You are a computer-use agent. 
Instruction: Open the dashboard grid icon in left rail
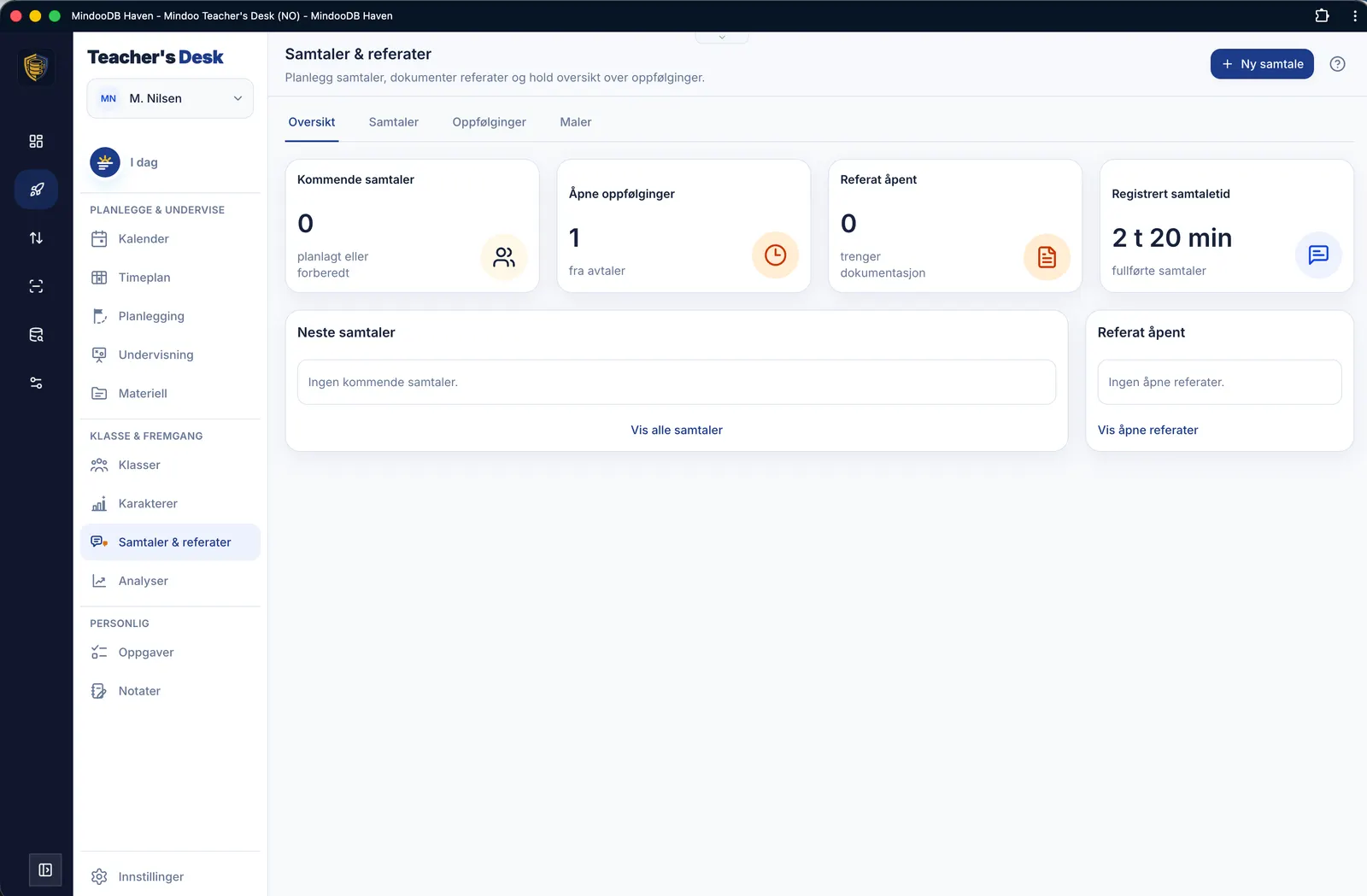36,141
